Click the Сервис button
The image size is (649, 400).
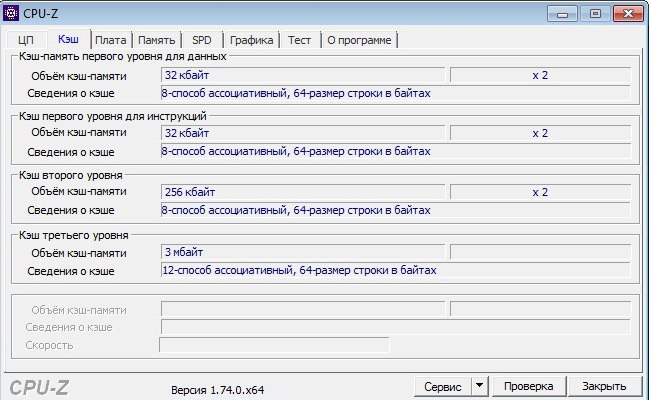[442, 385]
